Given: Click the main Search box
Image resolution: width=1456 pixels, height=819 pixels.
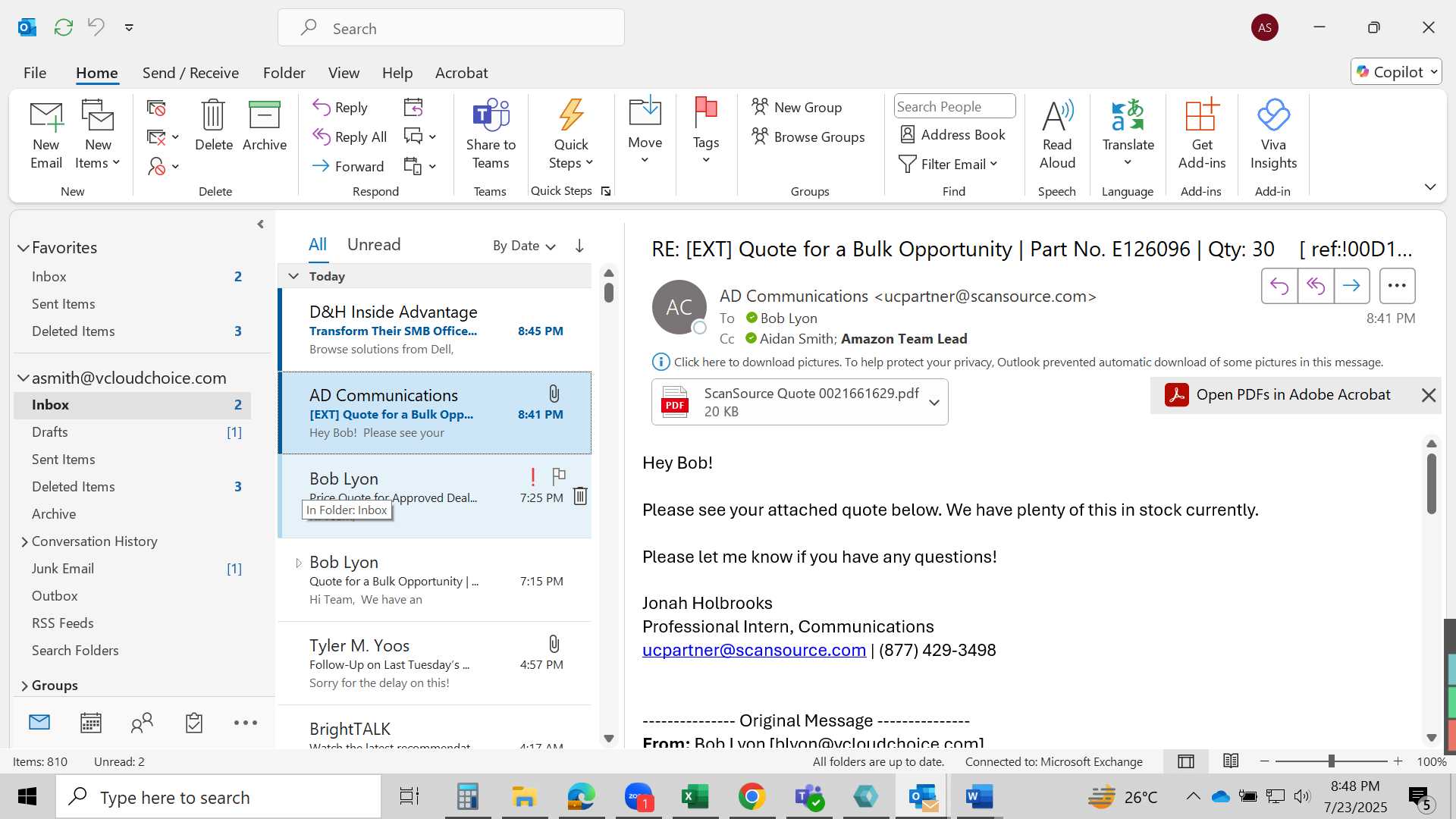Looking at the screenshot, I should [x=451, y=28].
